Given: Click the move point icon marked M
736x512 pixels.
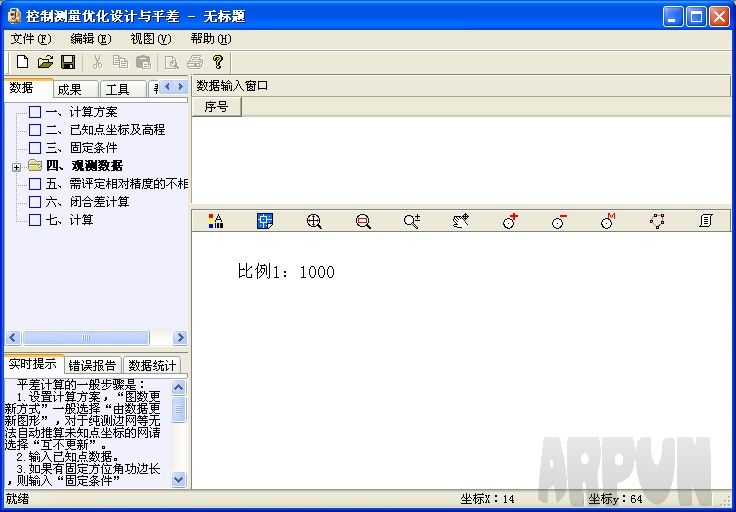Looking at the screenshot, I should click(608, 221).
